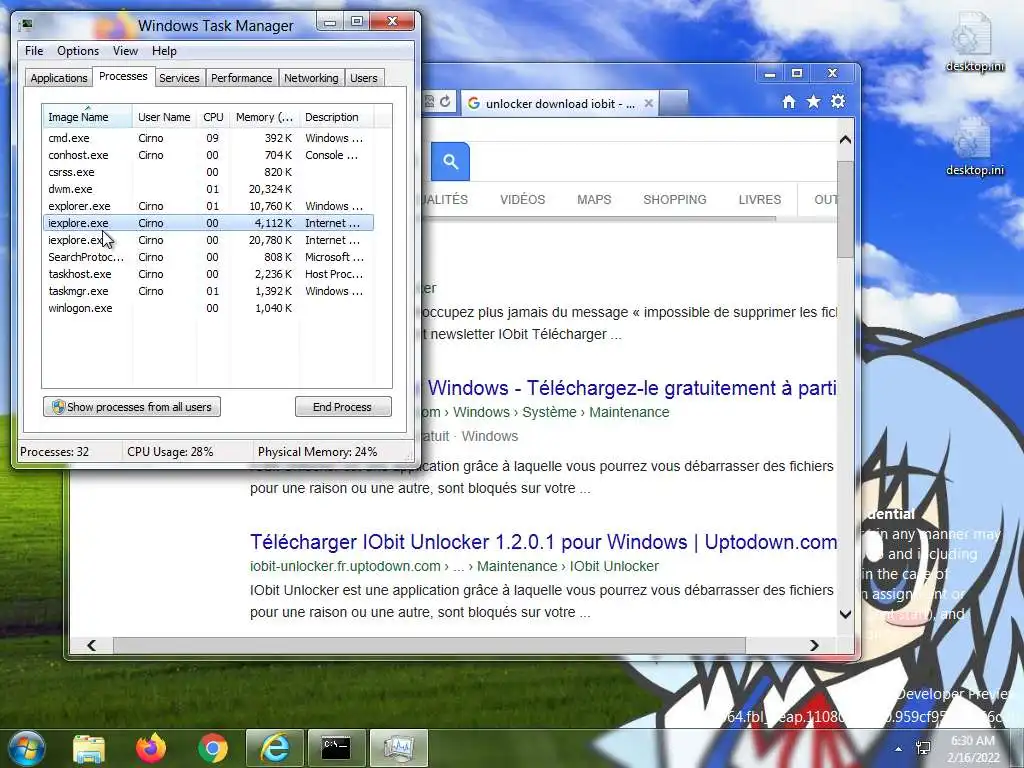Open browser Favorites star icon

coord(813,102)
